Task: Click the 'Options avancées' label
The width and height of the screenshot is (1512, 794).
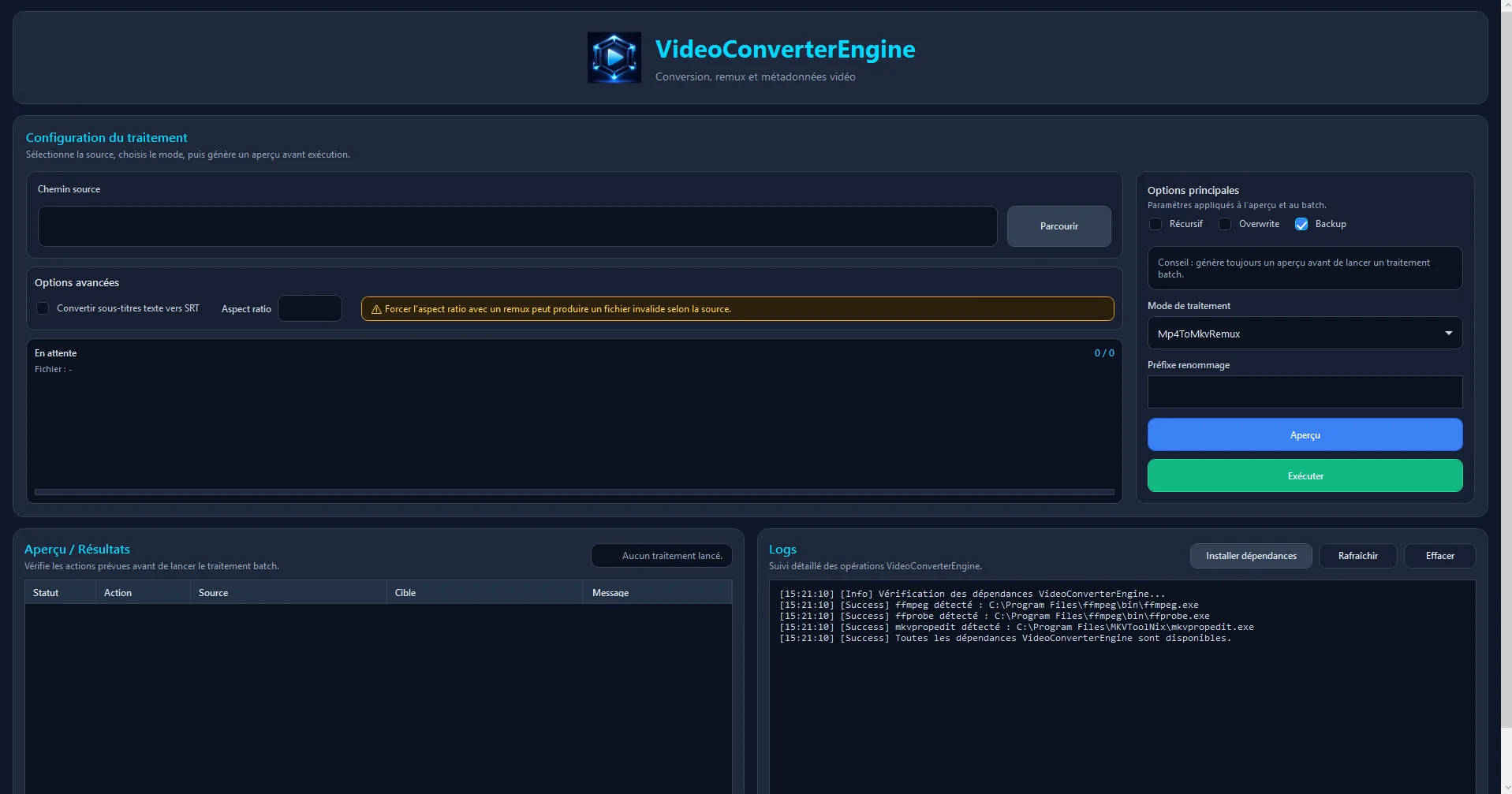Action: (77, 282)
